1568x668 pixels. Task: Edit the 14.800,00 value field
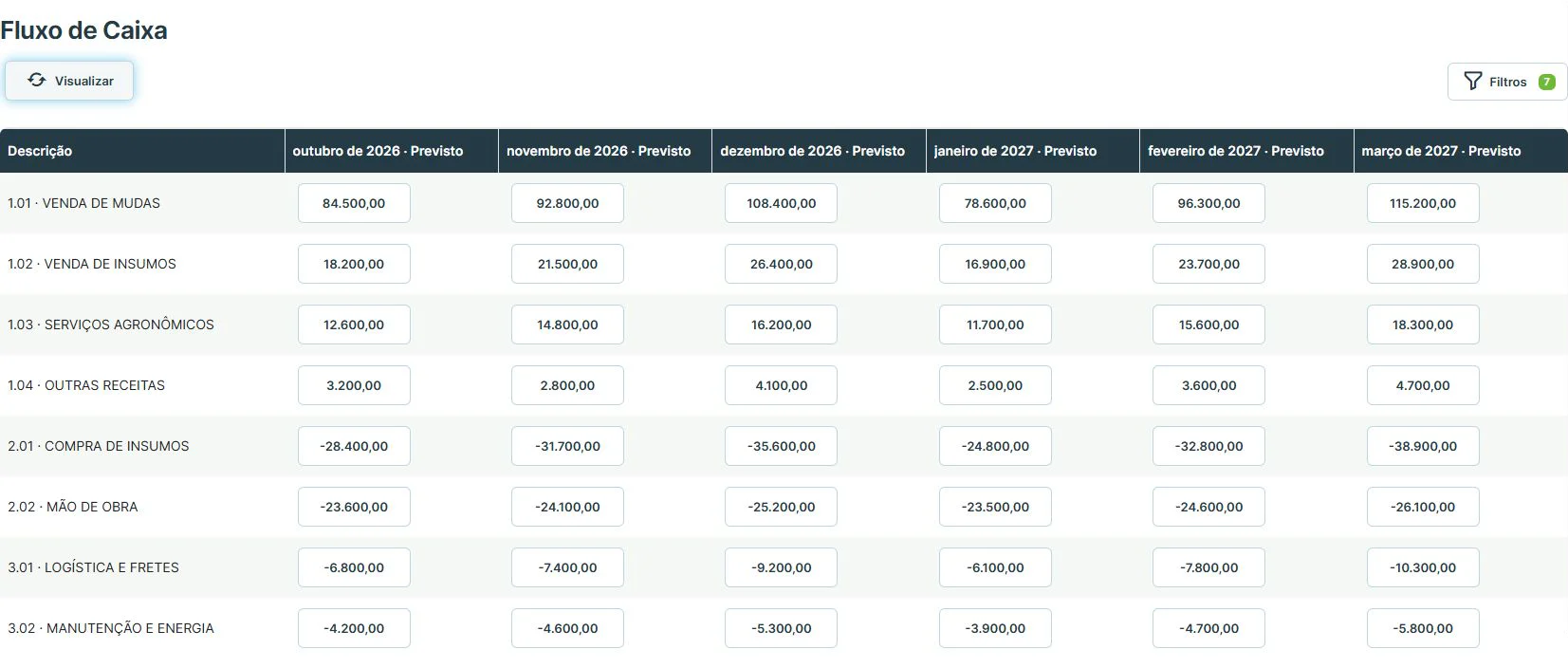(567, 325)
